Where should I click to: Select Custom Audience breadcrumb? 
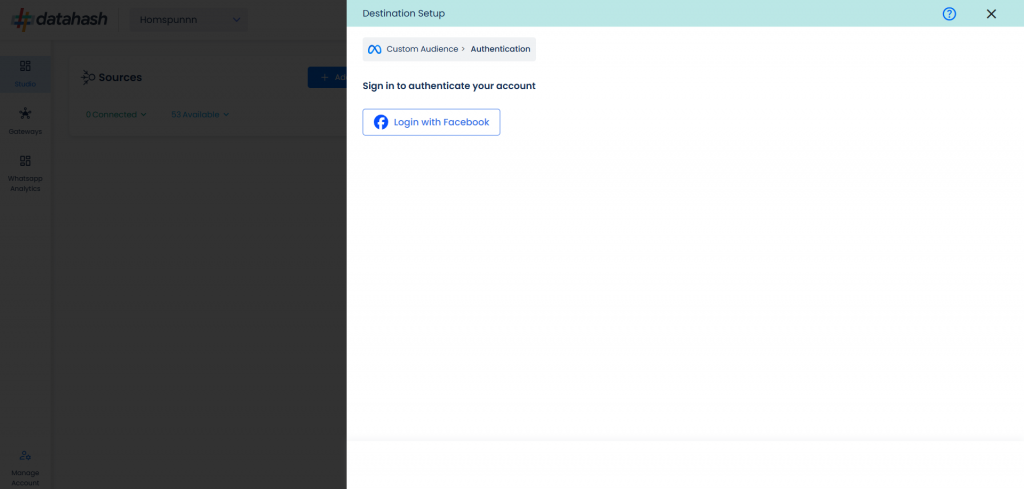click(x=422, y=49)
